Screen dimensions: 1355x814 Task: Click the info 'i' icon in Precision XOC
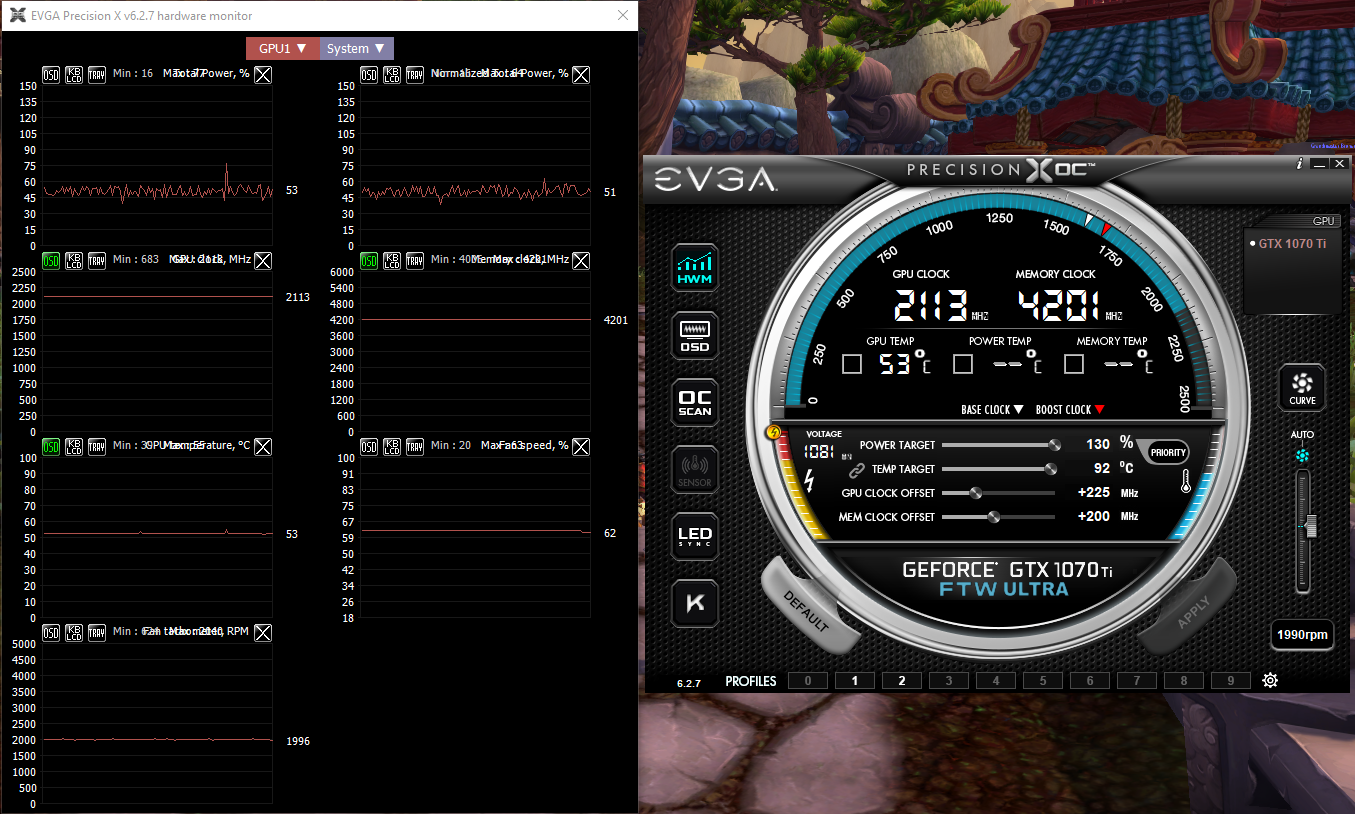pos(1299,163)
